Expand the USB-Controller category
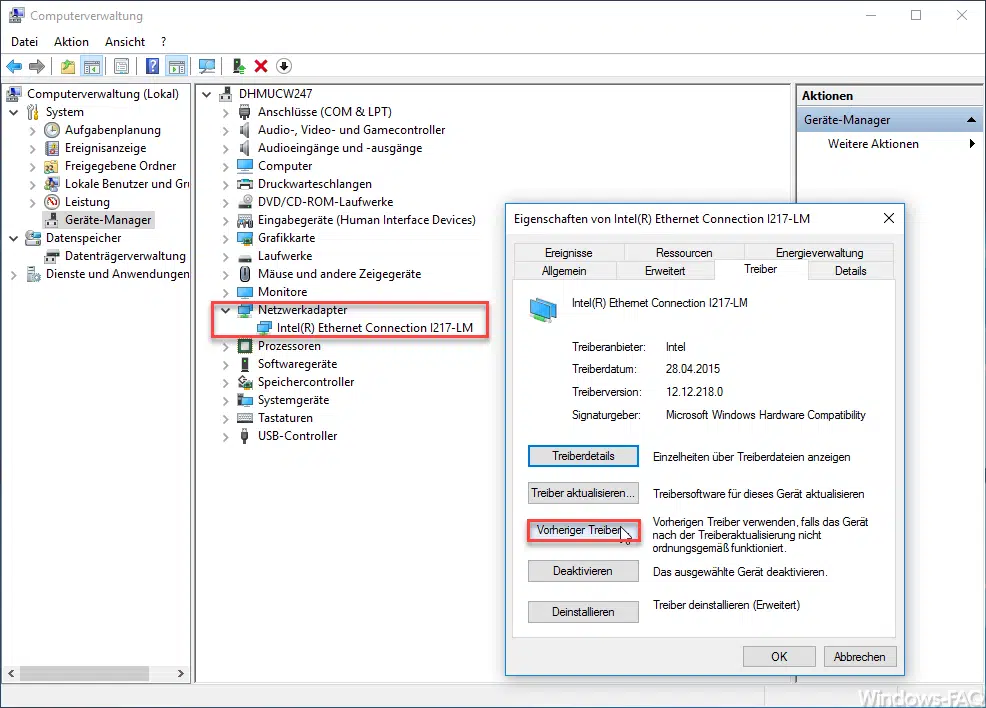This screenshot has width=986, height=708. pos(226,436)
